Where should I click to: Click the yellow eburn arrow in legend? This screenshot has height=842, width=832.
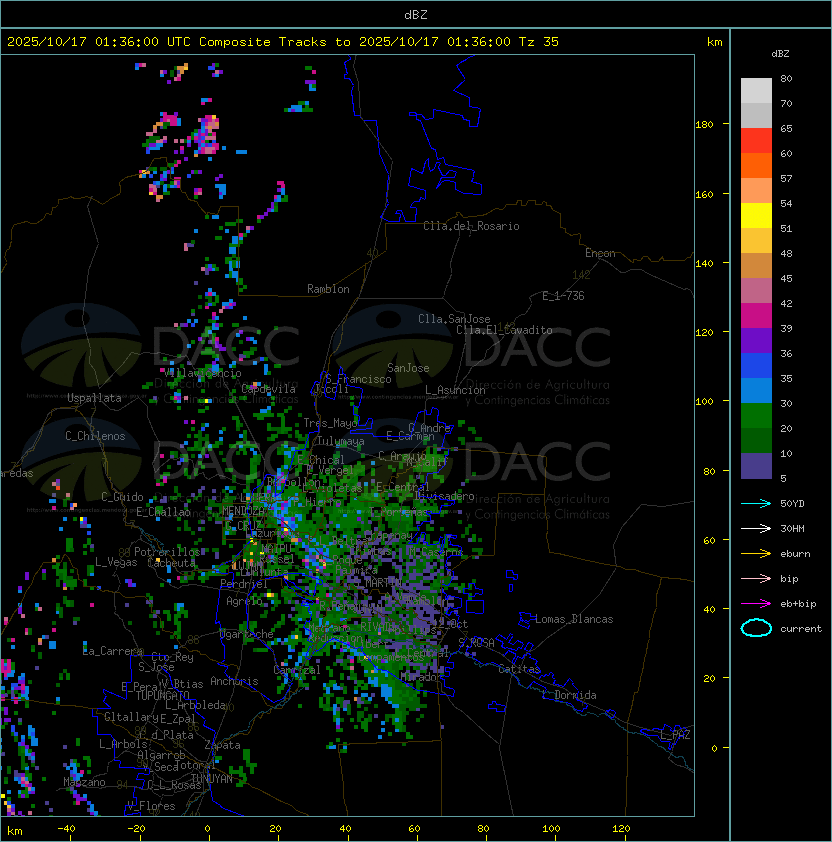756,554
